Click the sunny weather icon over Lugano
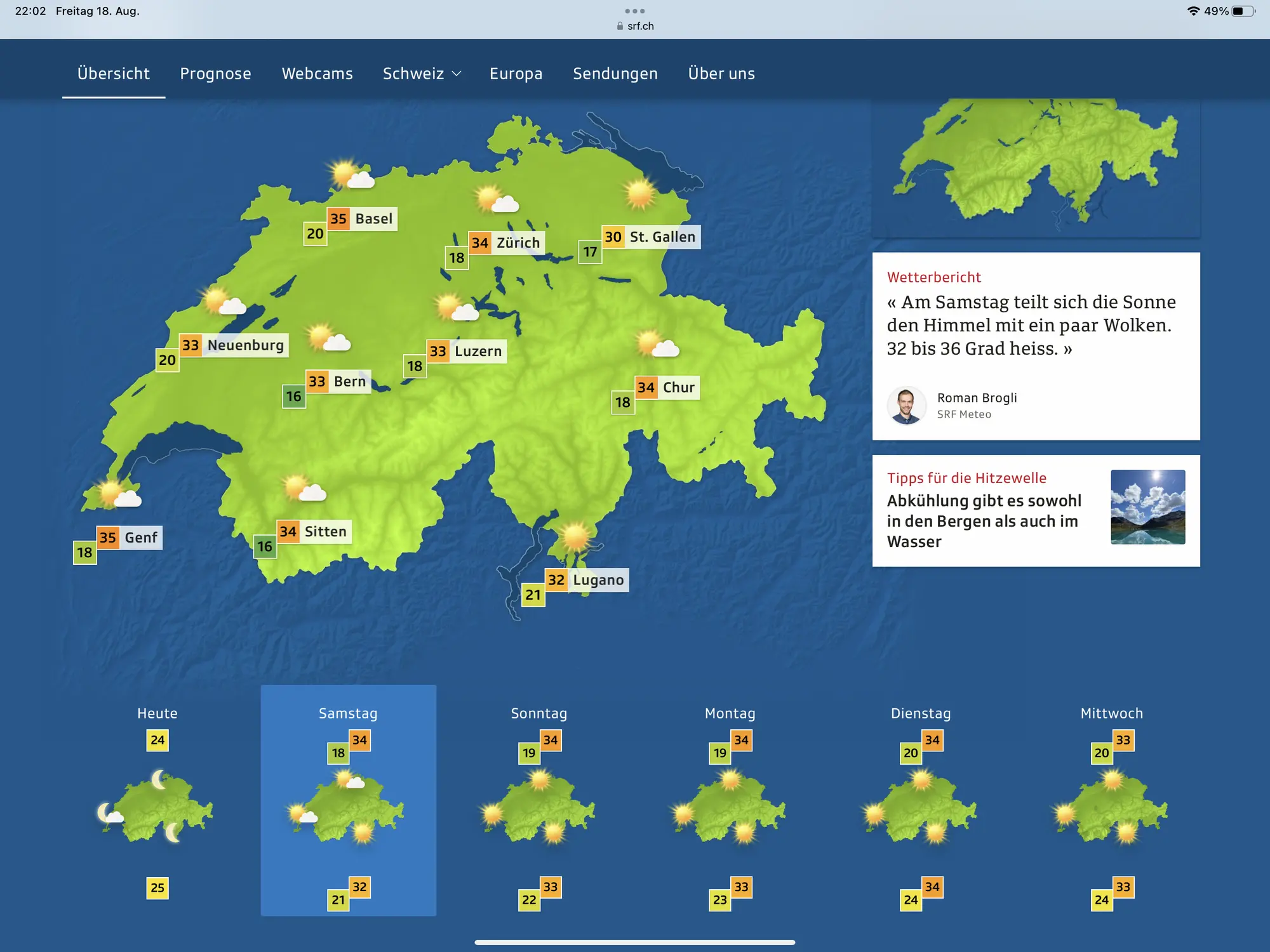Screen dimensions: 1270x952 click(576, 536)
